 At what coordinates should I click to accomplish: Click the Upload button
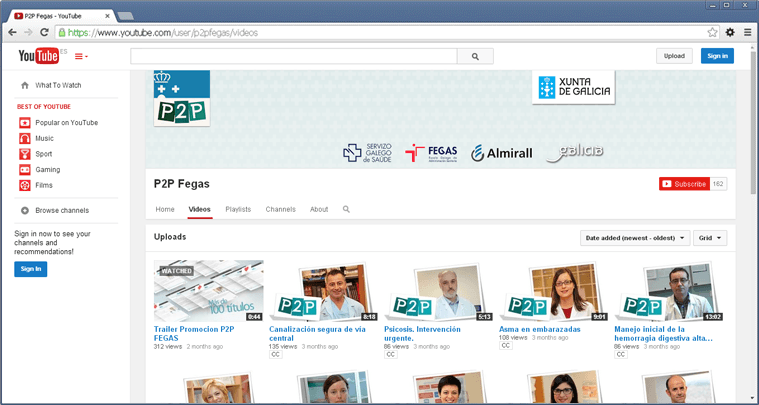(673, 56)
